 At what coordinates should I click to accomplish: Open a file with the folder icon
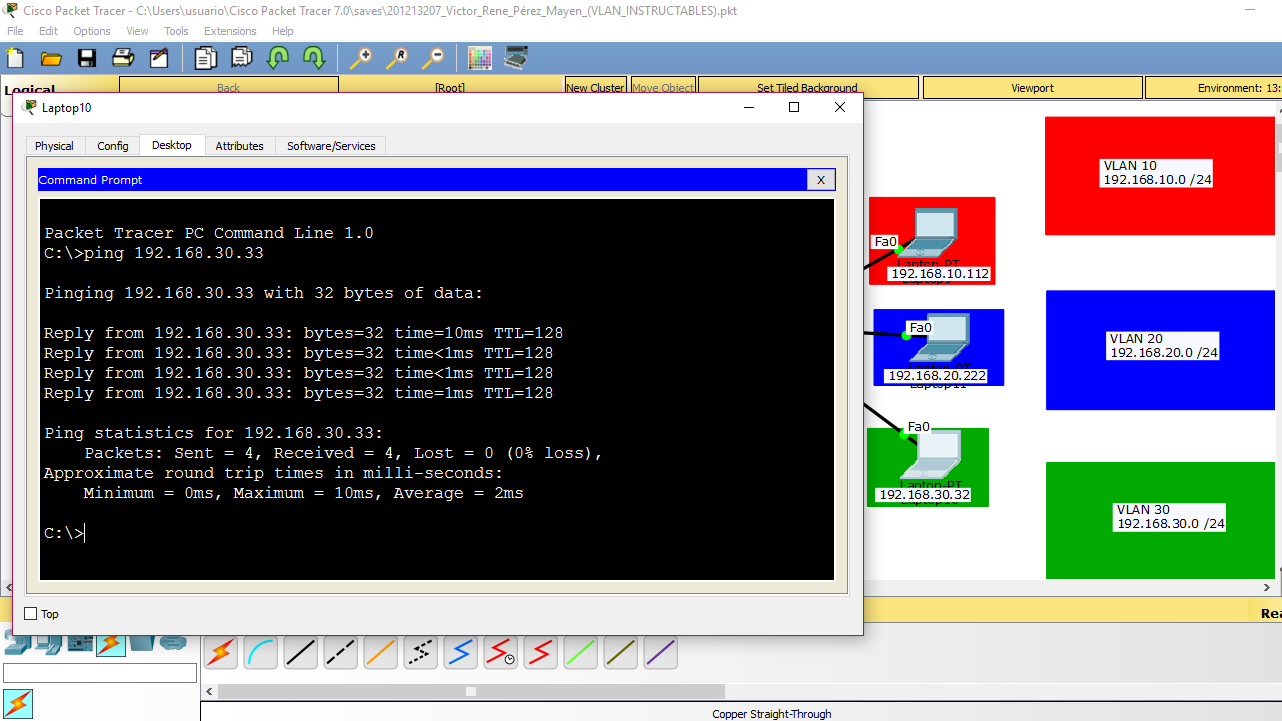point(51,58)
